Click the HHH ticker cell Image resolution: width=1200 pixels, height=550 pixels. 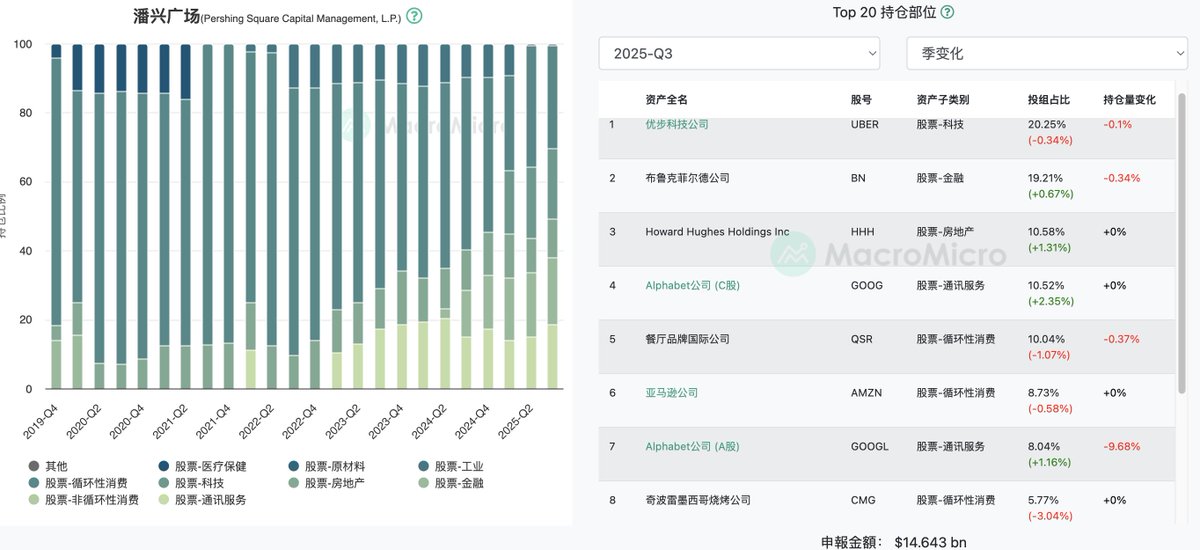pos(863,232)
